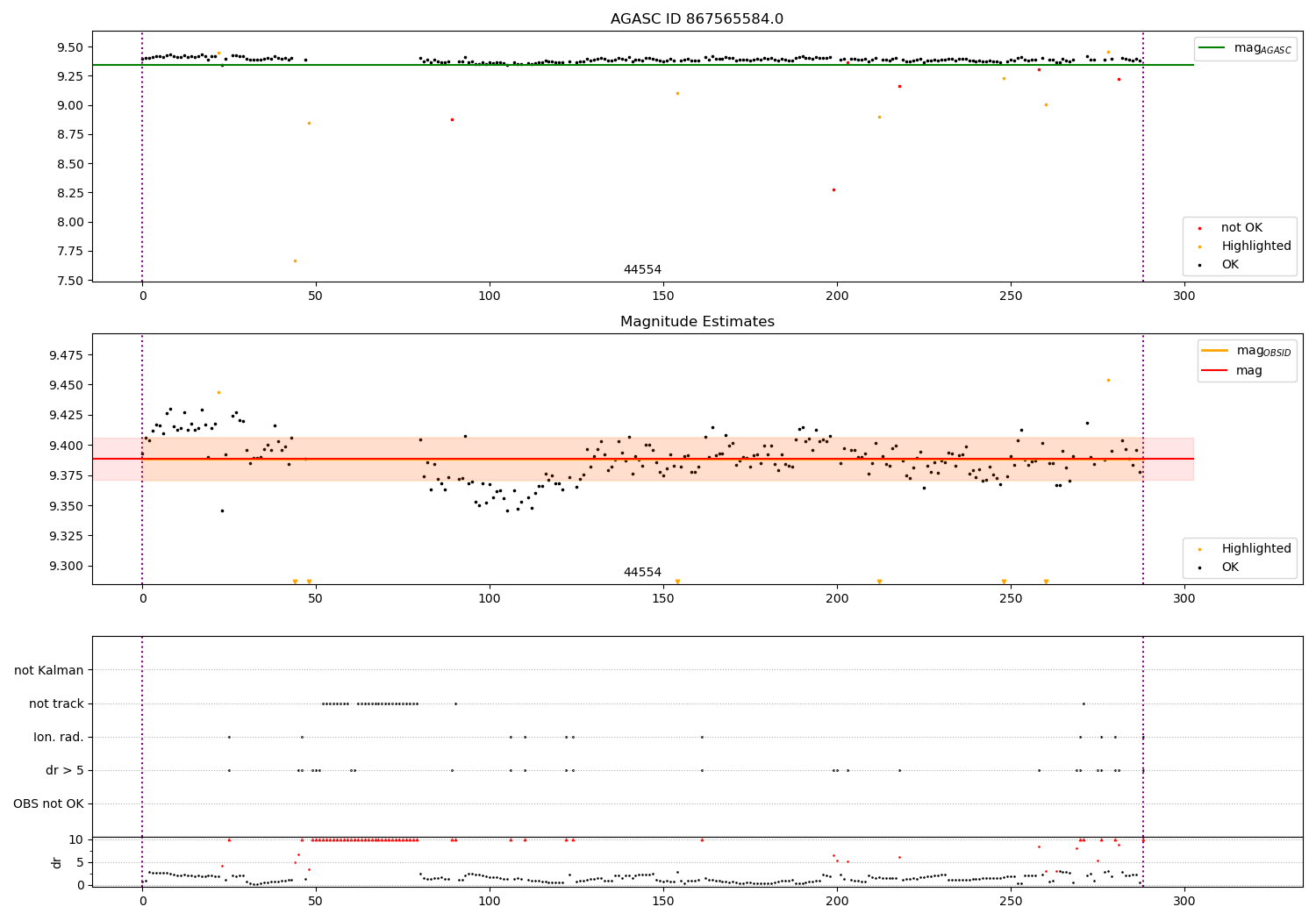Screen dimensions: 1316x921
Task: Click the 9.300 y-axis tick in middle plot
Action: [x=68, y=567]
